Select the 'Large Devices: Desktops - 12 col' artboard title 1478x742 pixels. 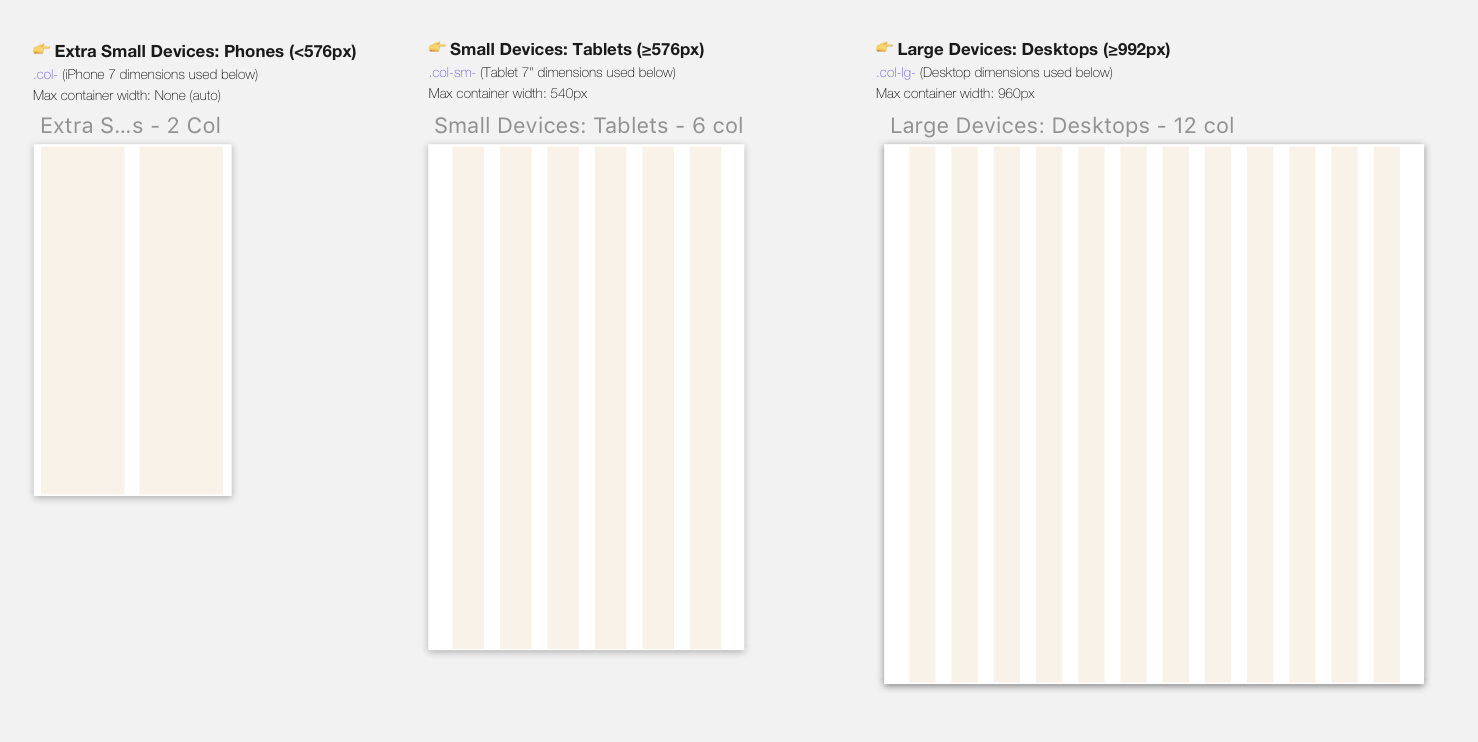1062,126
